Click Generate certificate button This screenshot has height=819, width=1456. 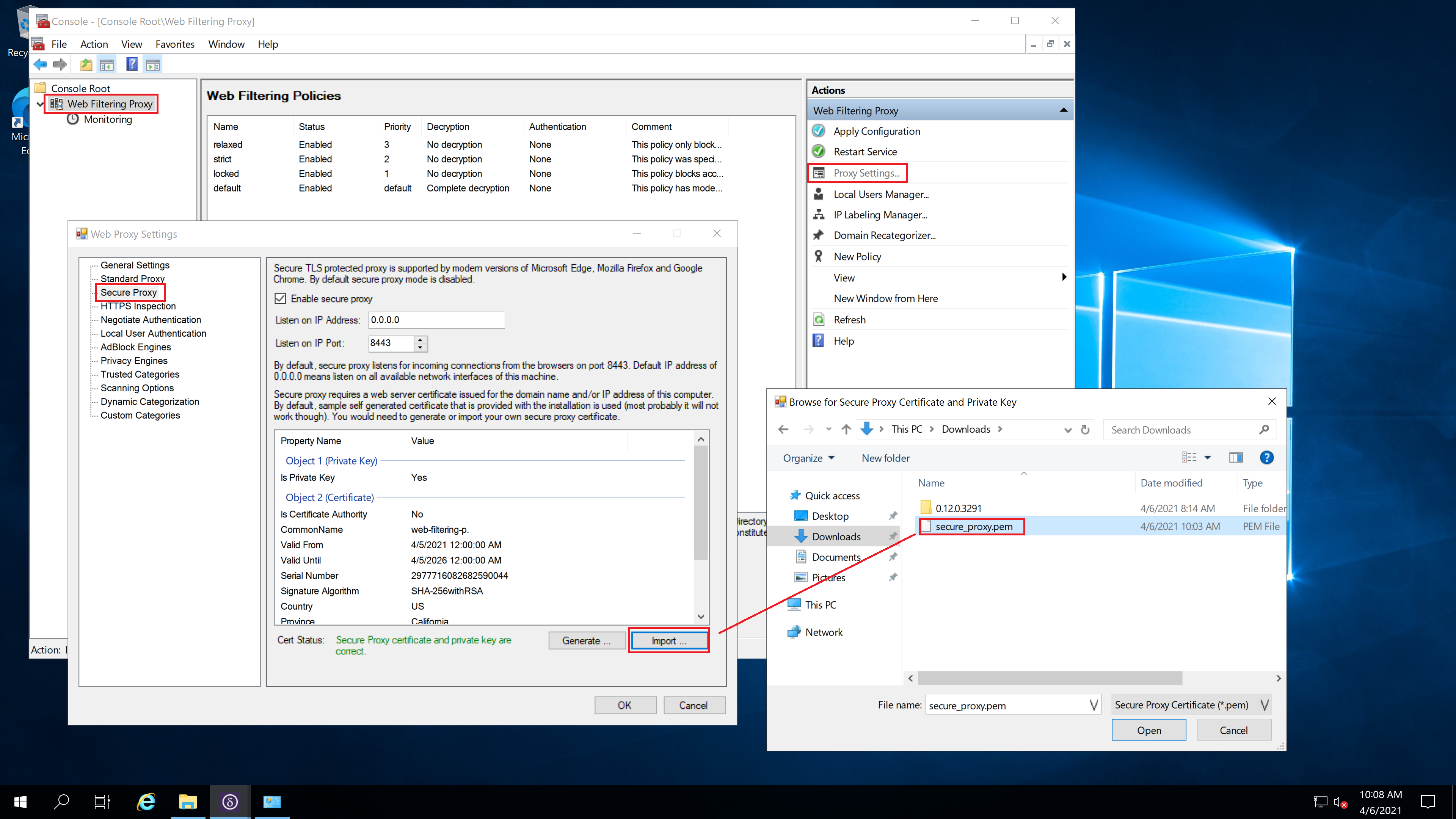(586, 640)
